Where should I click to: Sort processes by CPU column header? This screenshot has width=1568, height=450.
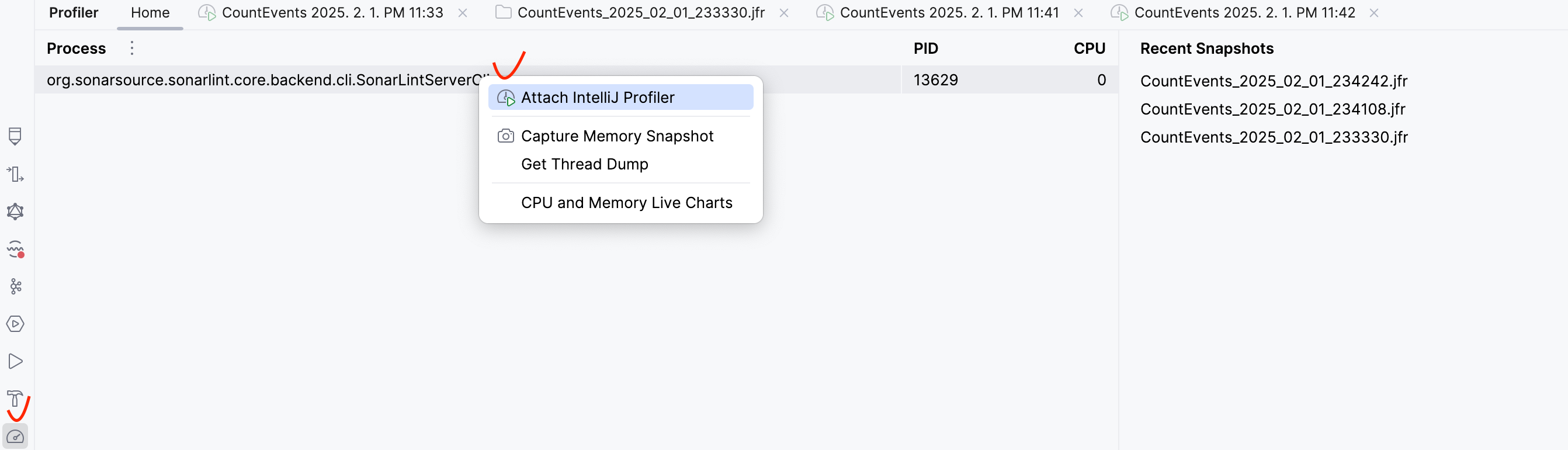[x=1088, y=48]
